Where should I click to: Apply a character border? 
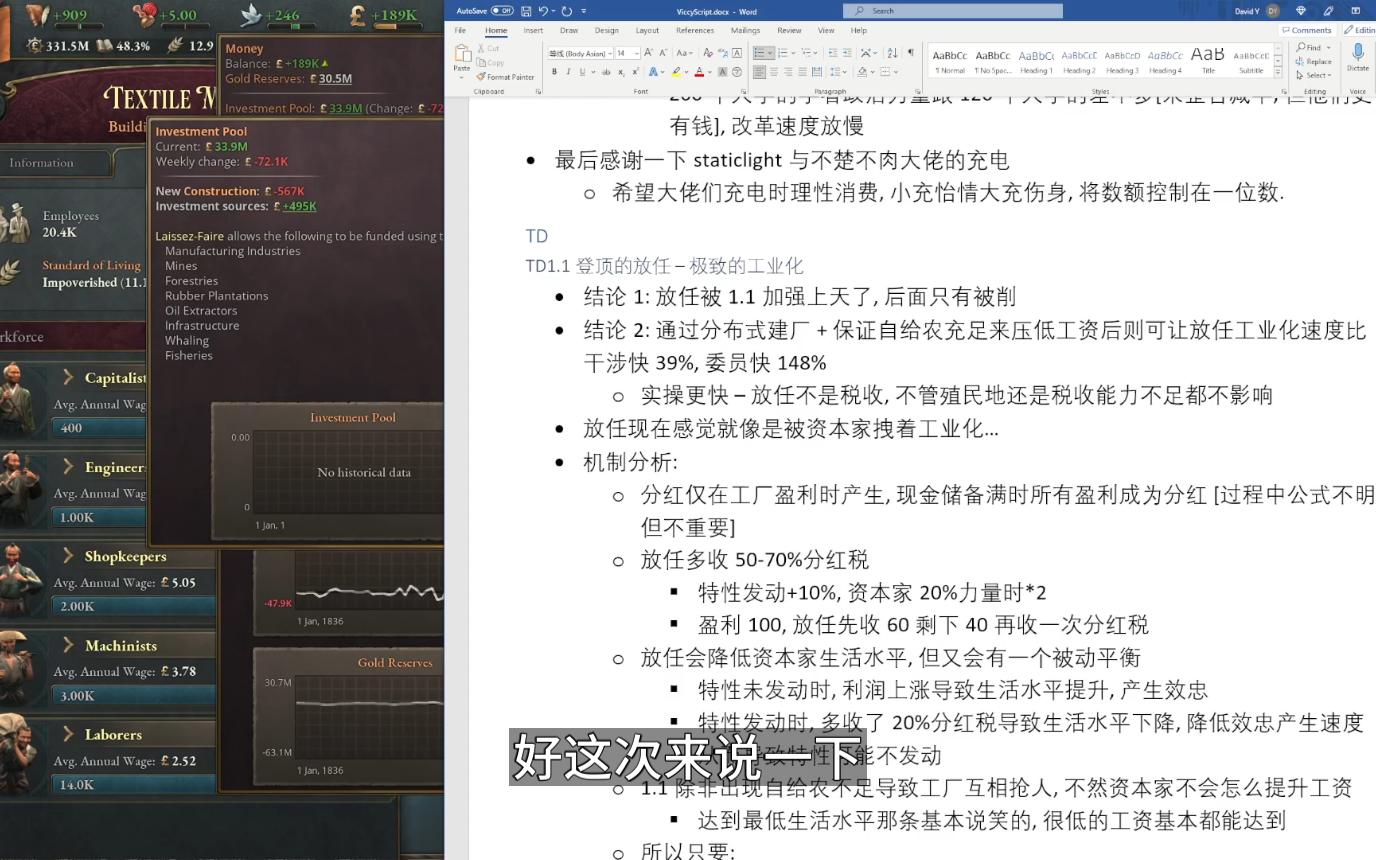(x=737, y=52)
